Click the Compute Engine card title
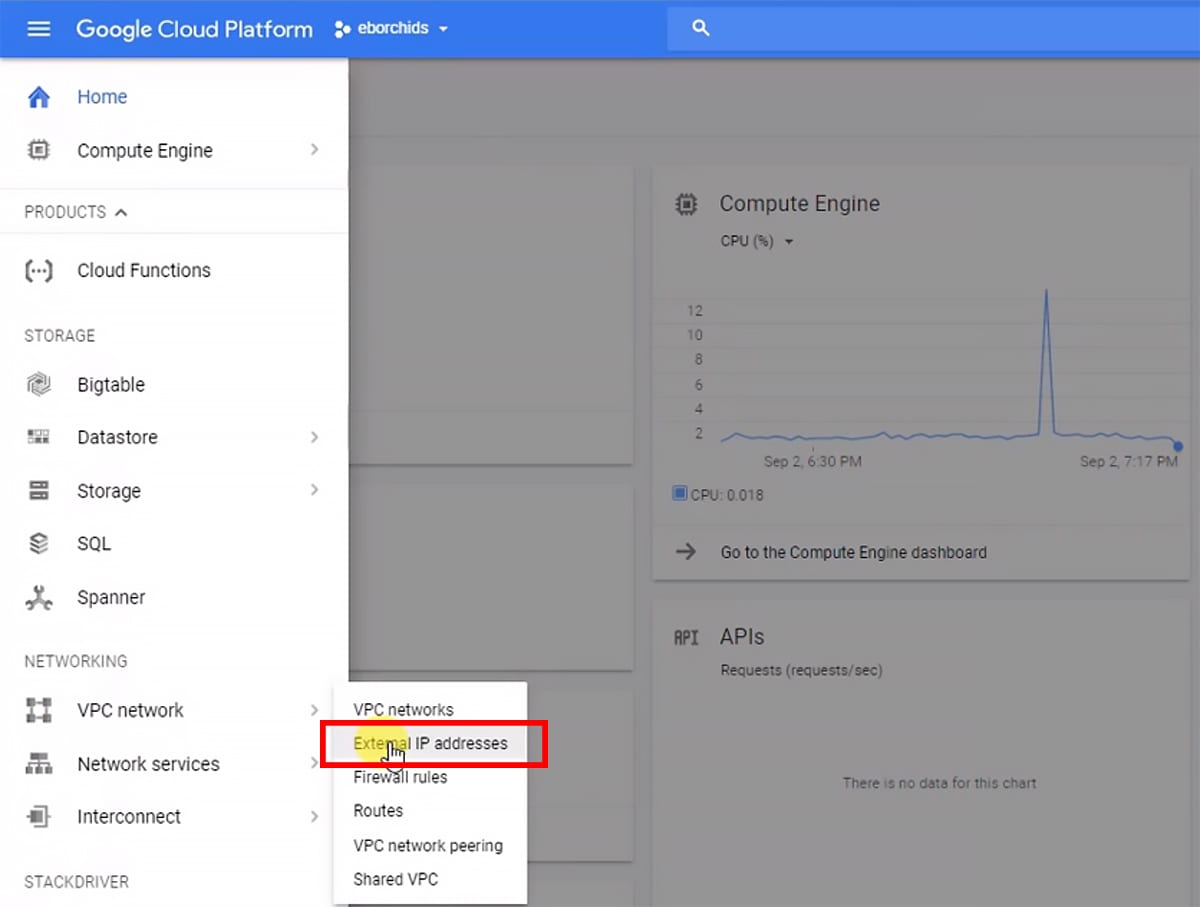 [x=800, y=204]
